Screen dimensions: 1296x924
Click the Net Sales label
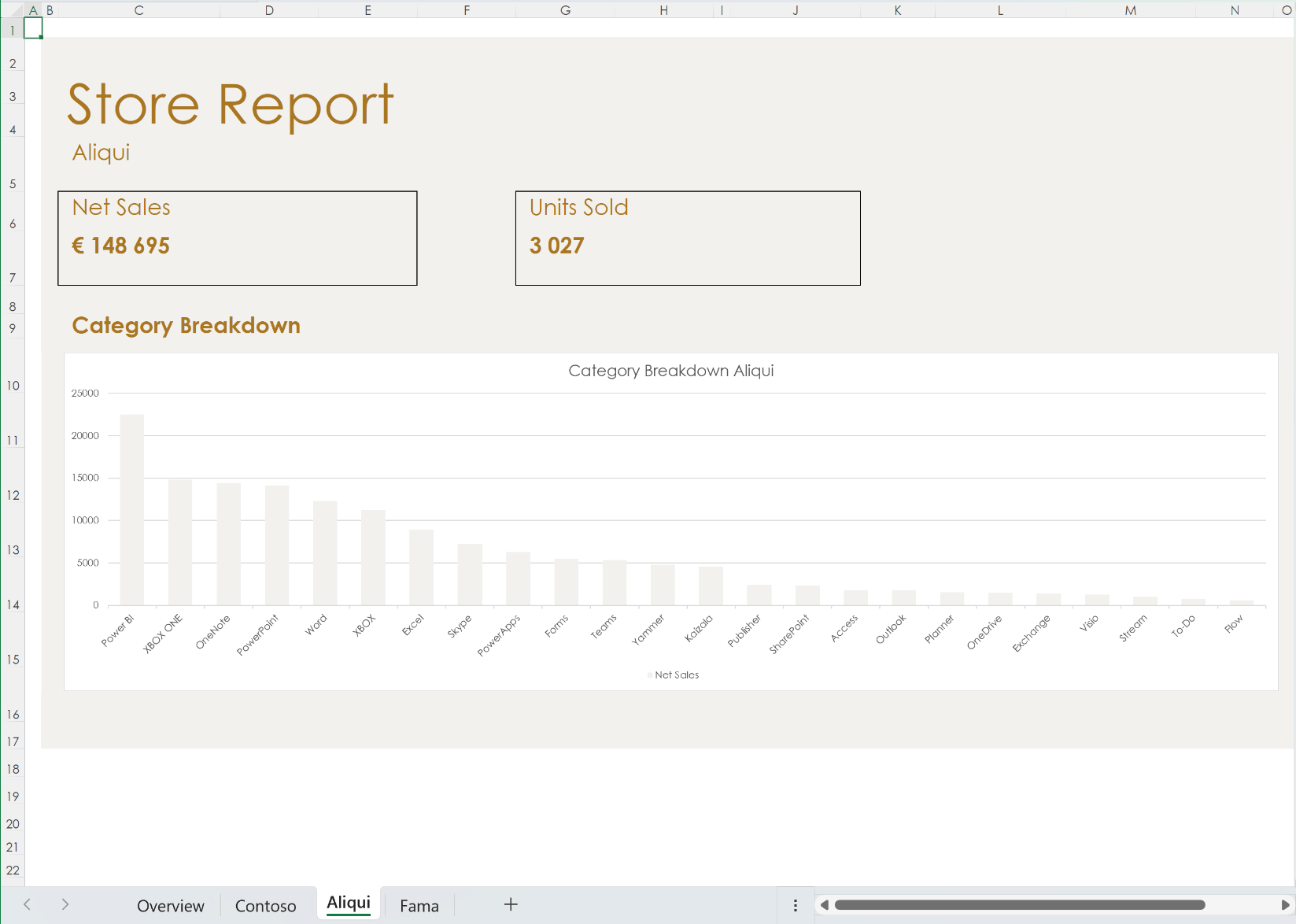point(121,207)
